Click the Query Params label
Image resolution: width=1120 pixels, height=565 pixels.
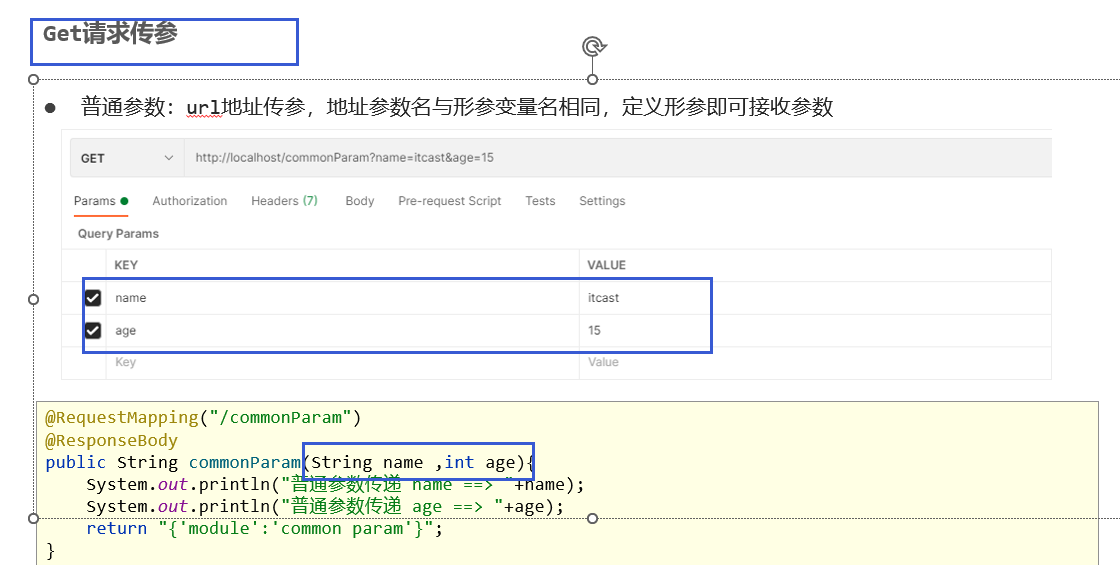[118, 234]
